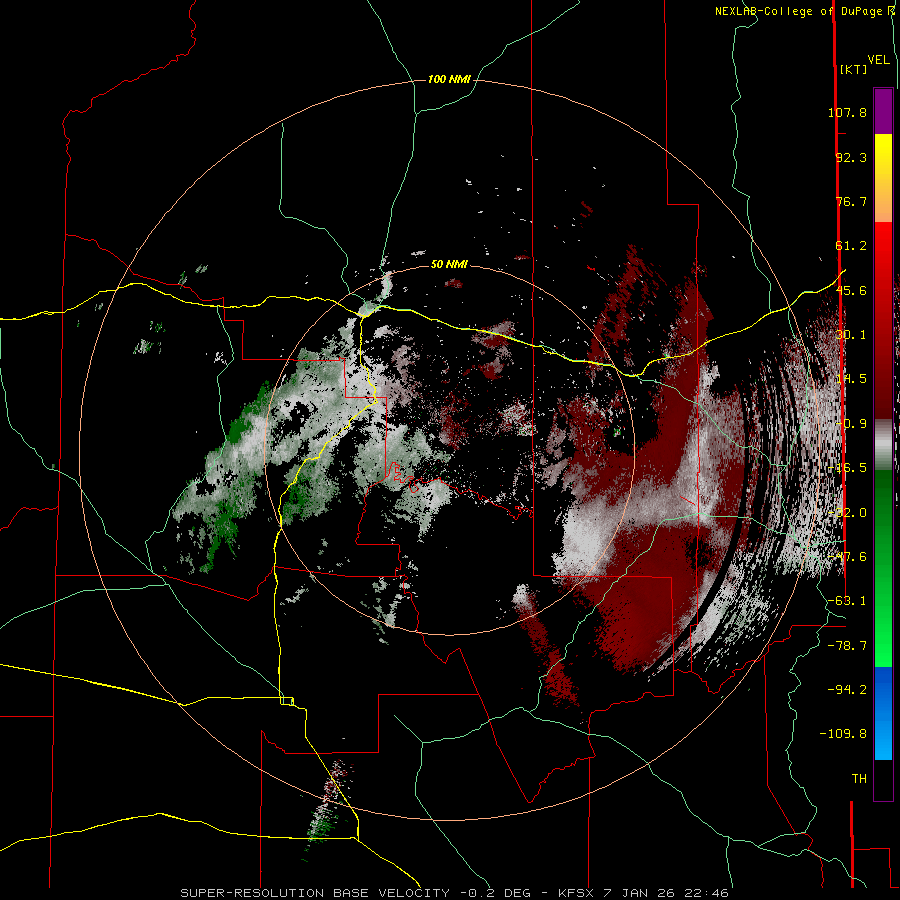The width and height of the screenshot is (900, 900).
Task: Click the 107.8 velocity scale value
Action: pos(847,112)
